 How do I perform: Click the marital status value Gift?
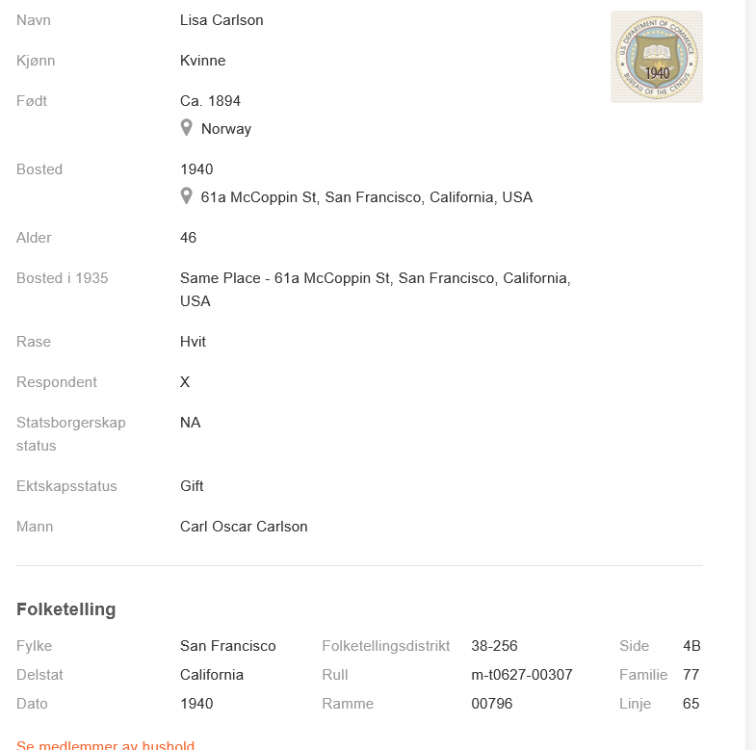(192, 486)
